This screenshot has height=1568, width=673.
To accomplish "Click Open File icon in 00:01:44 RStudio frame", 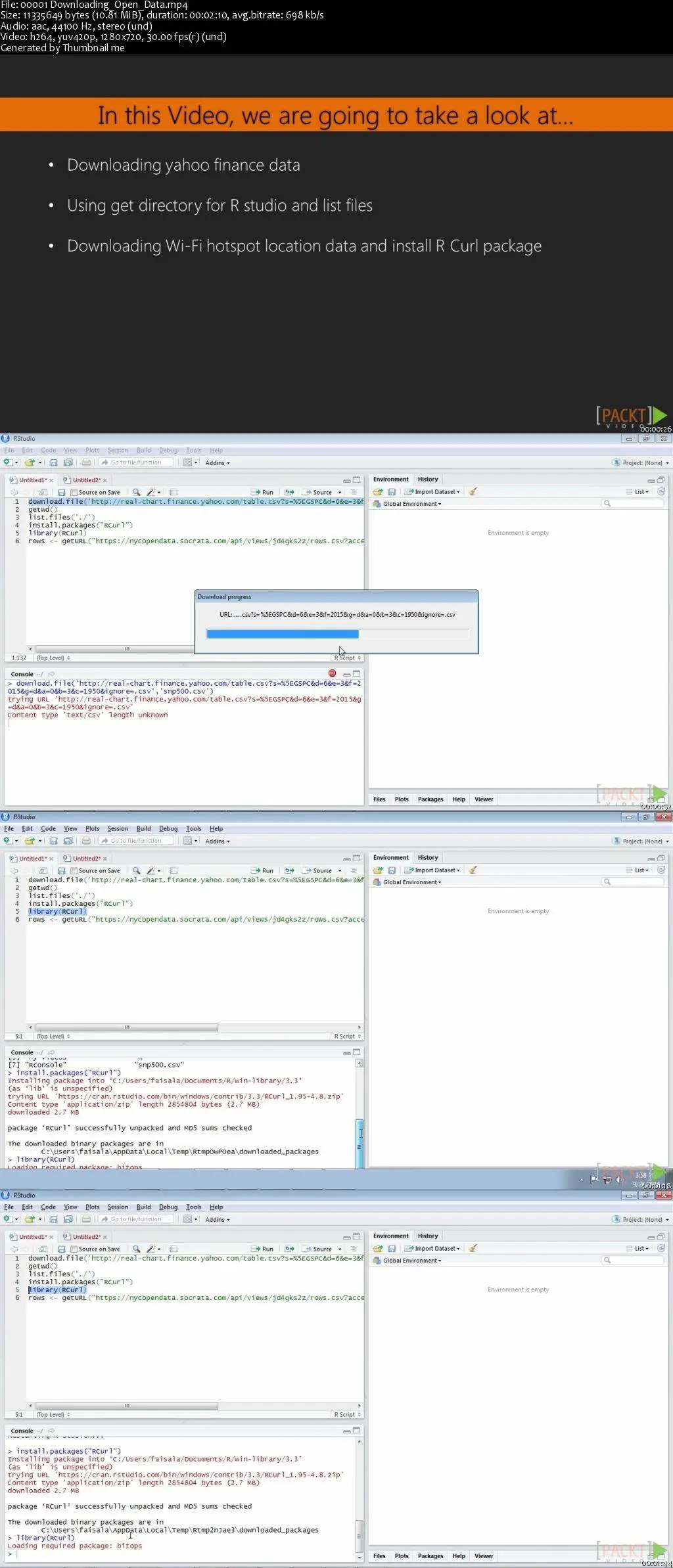I will coord(29,1219).
